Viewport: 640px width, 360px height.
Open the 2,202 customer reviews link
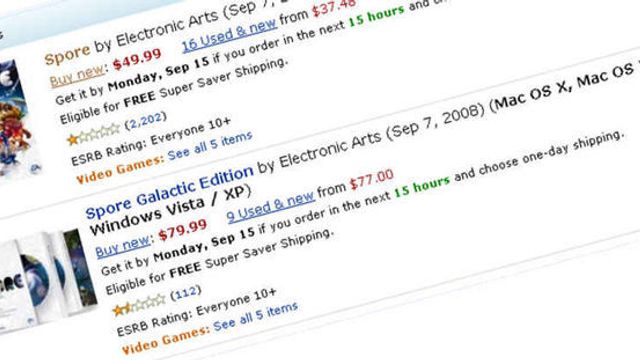pos(146,120)
